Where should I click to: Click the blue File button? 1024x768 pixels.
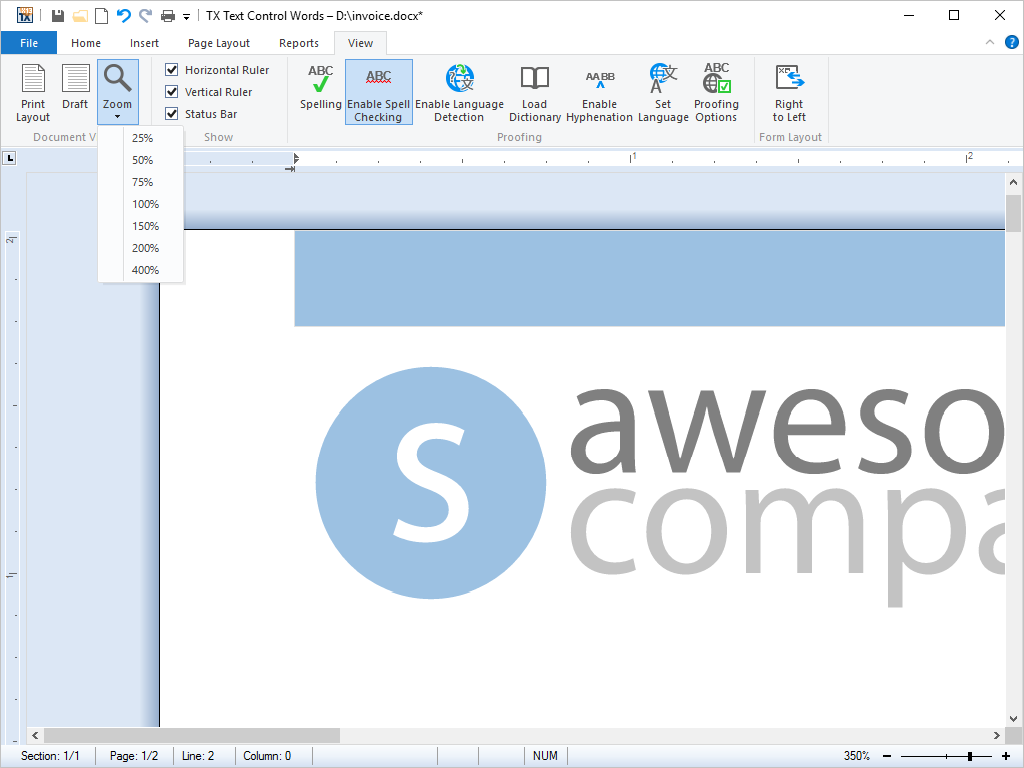pyautogui.click(x=29, y=43)
